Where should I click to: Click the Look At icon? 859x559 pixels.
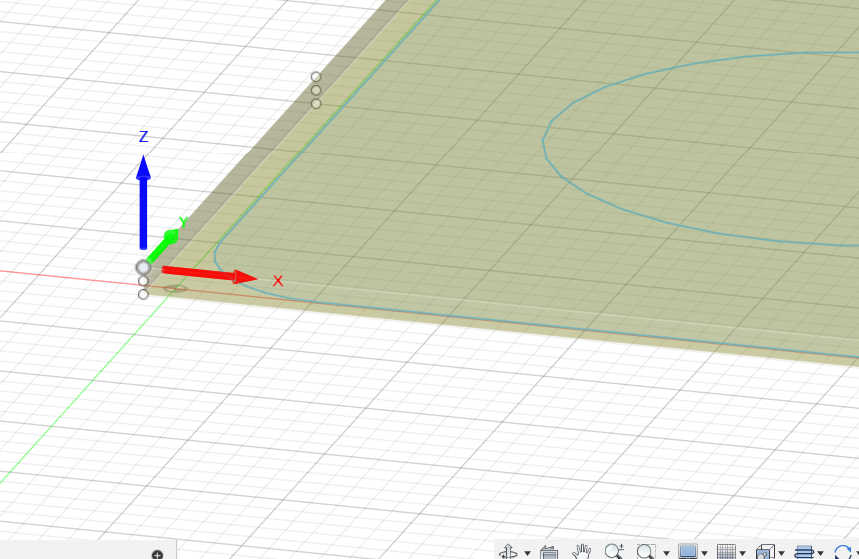548,552
